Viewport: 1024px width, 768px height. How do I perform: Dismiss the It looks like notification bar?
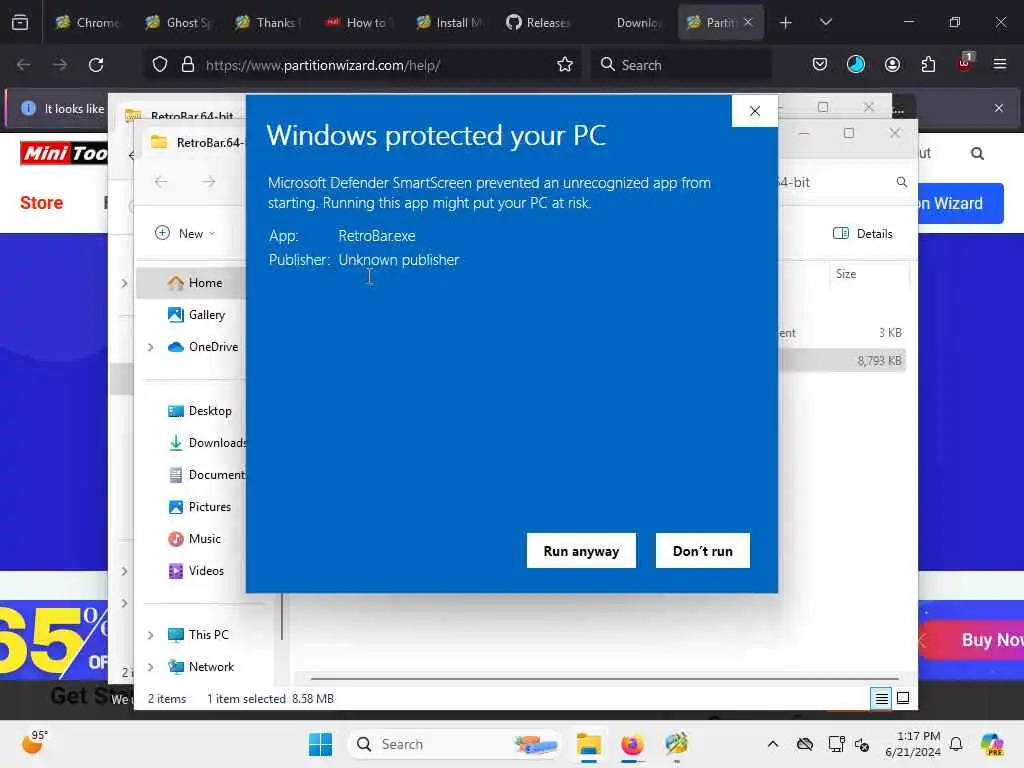coord(999,108)
